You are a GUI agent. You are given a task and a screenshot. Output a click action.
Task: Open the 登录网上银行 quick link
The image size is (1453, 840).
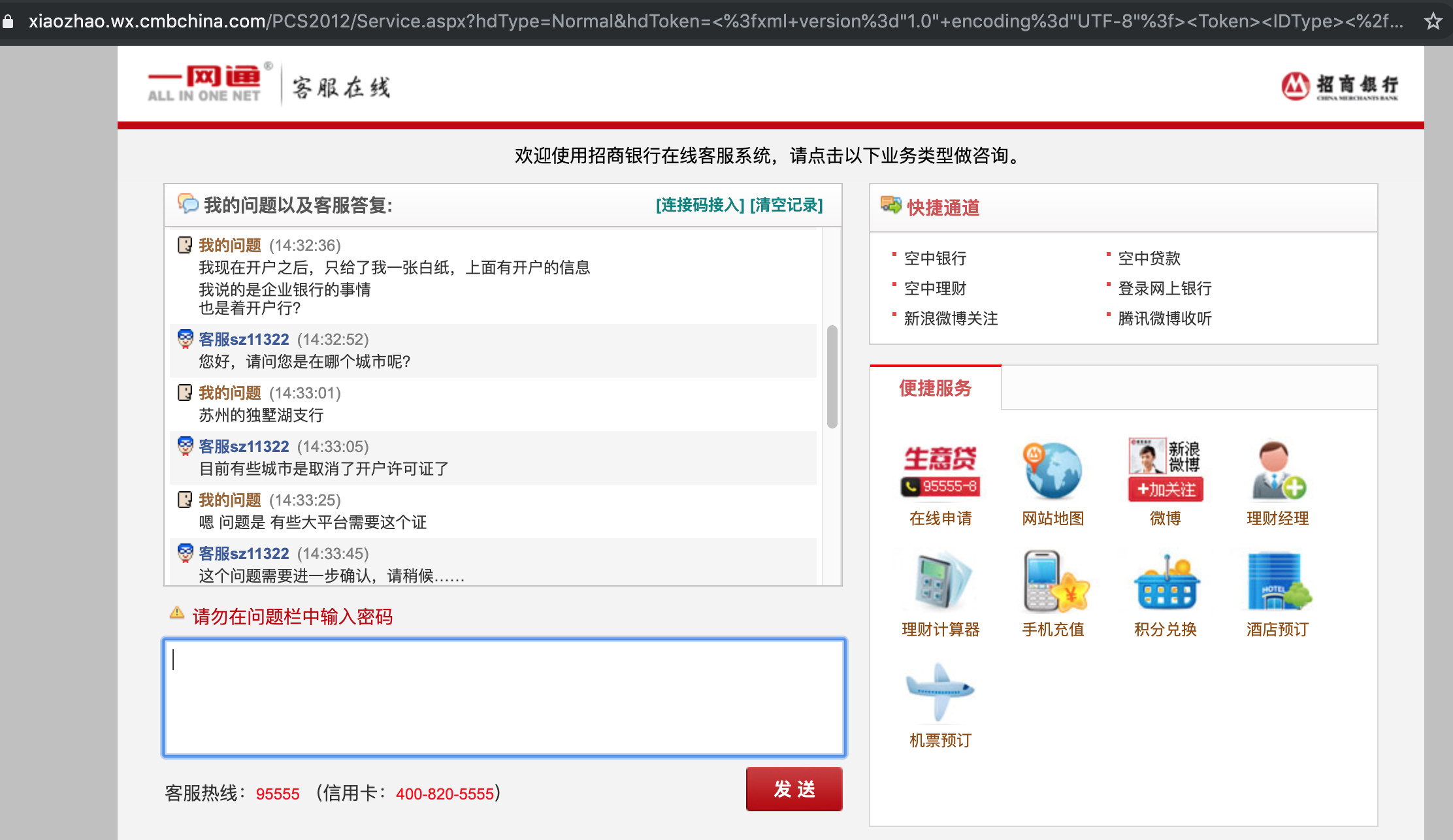tap(1164, 289)
